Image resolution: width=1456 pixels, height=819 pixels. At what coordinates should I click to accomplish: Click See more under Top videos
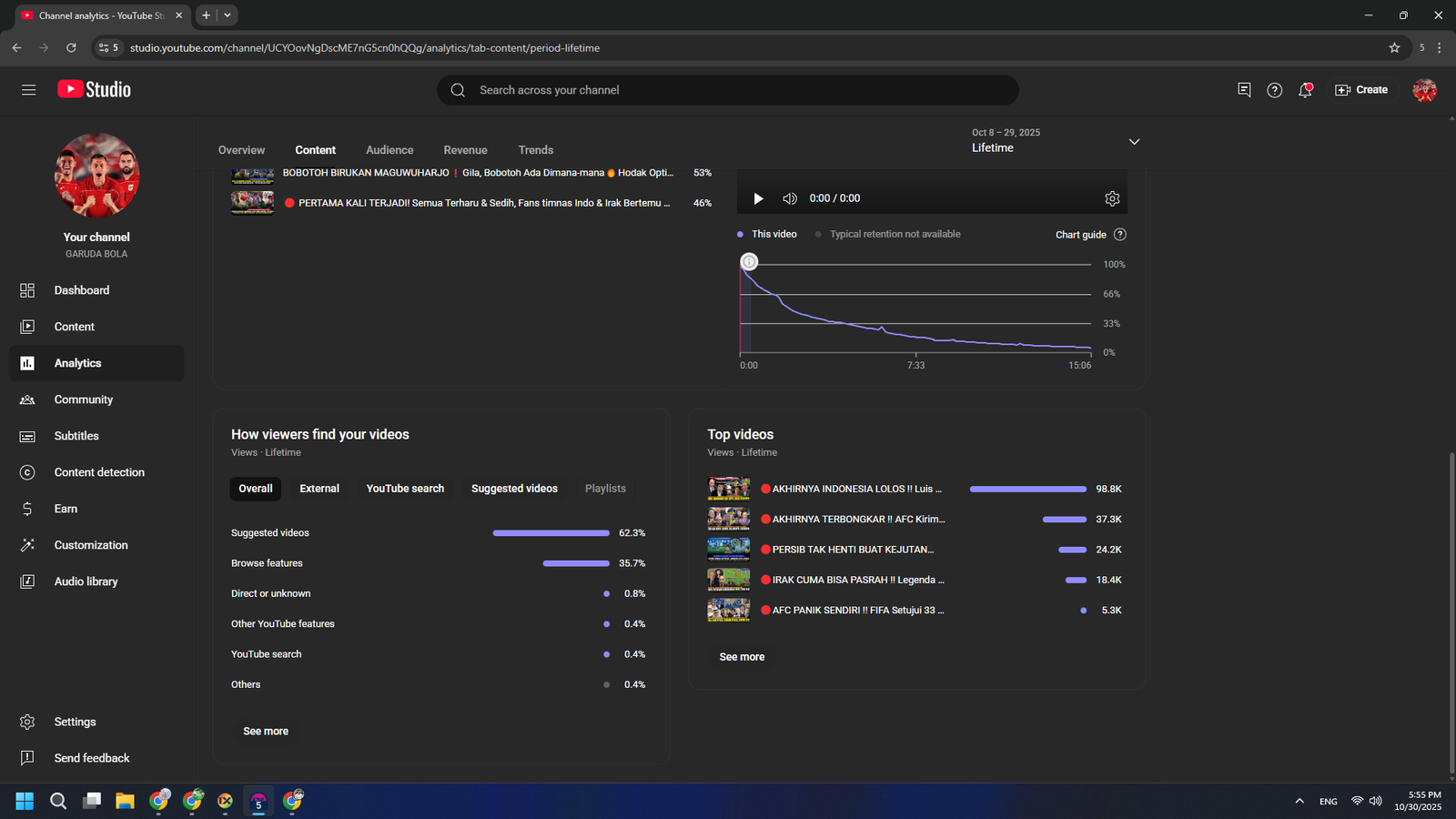pyautogui.click(x=742, y=657)
